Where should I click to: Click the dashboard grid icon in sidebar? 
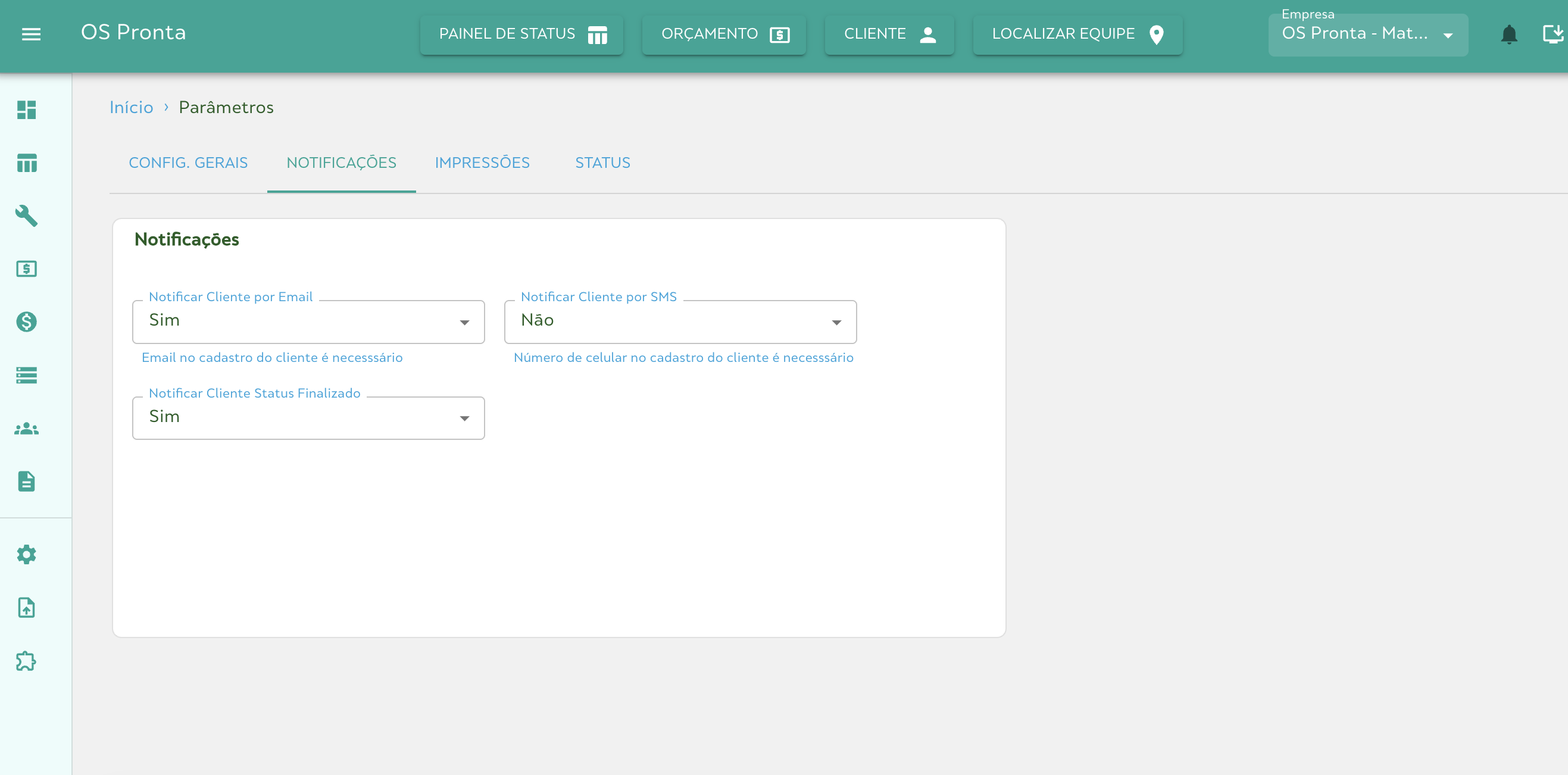(27, 110)
